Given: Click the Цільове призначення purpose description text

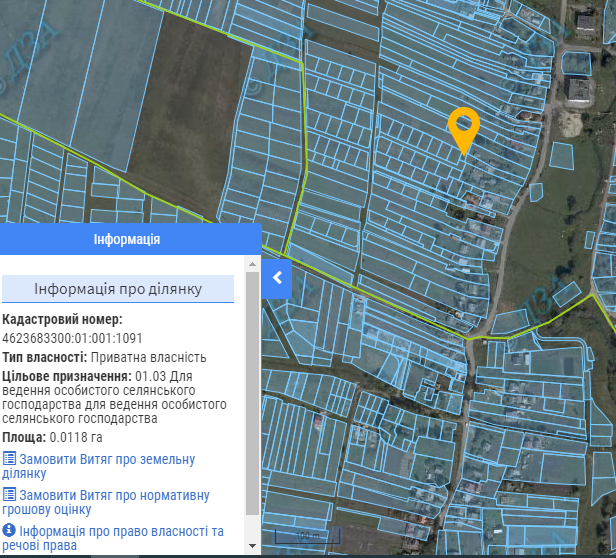Looking at the screenshot, I should (x=115, y=398).
